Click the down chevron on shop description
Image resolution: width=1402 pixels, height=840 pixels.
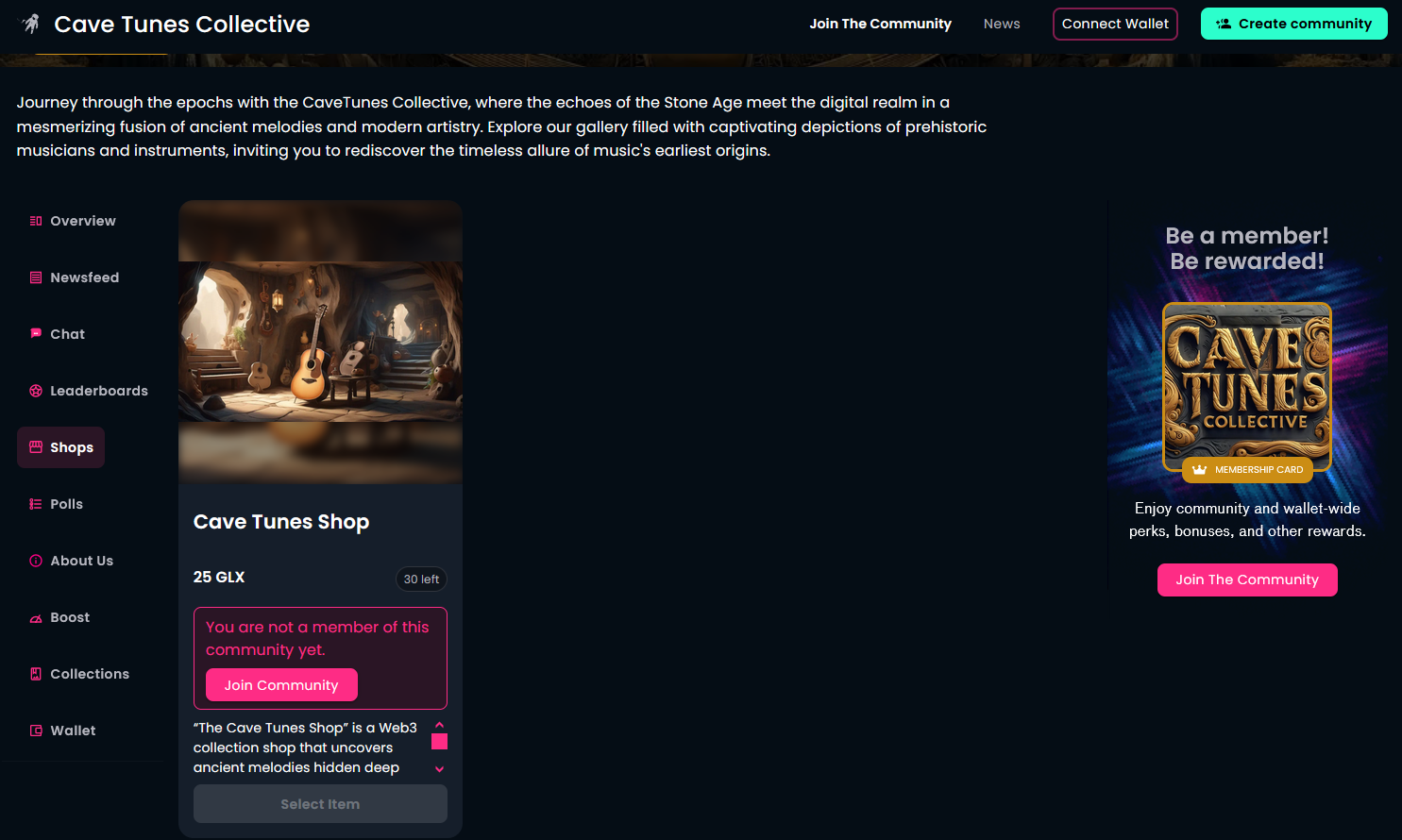point(439,769)
